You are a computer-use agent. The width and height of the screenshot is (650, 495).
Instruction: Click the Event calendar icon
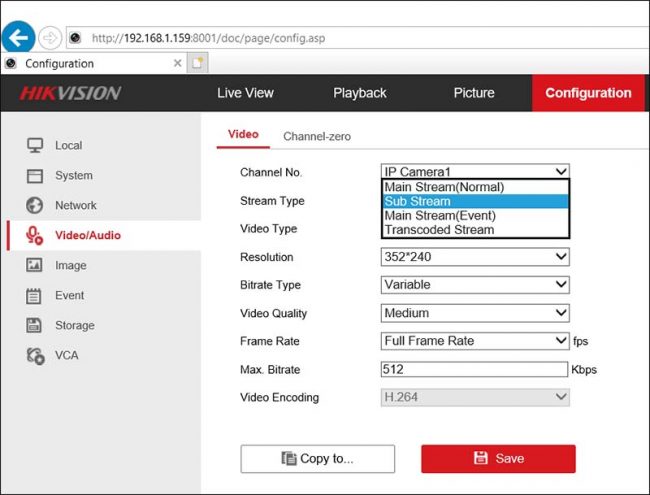tap(35, 295)
